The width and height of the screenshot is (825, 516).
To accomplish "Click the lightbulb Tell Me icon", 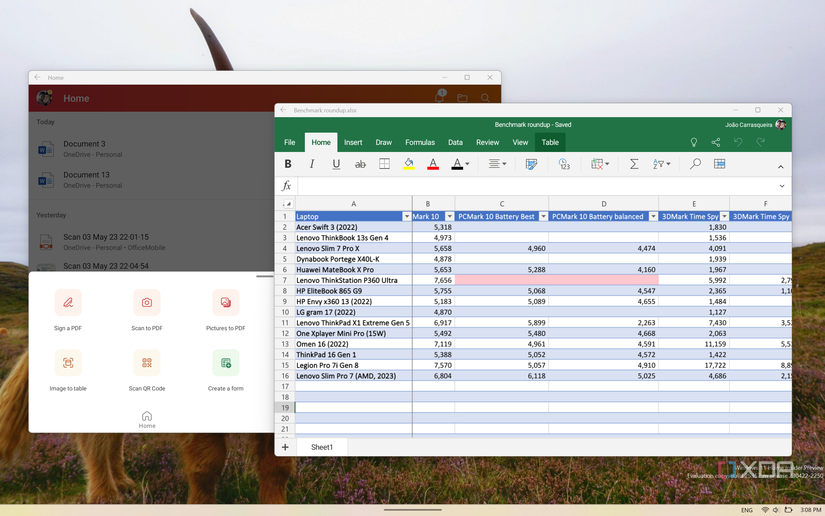I will tap(694, 143).
